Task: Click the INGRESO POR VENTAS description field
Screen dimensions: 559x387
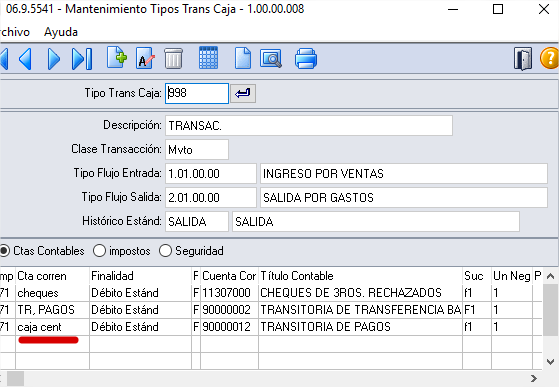Action: pos(404,174)
